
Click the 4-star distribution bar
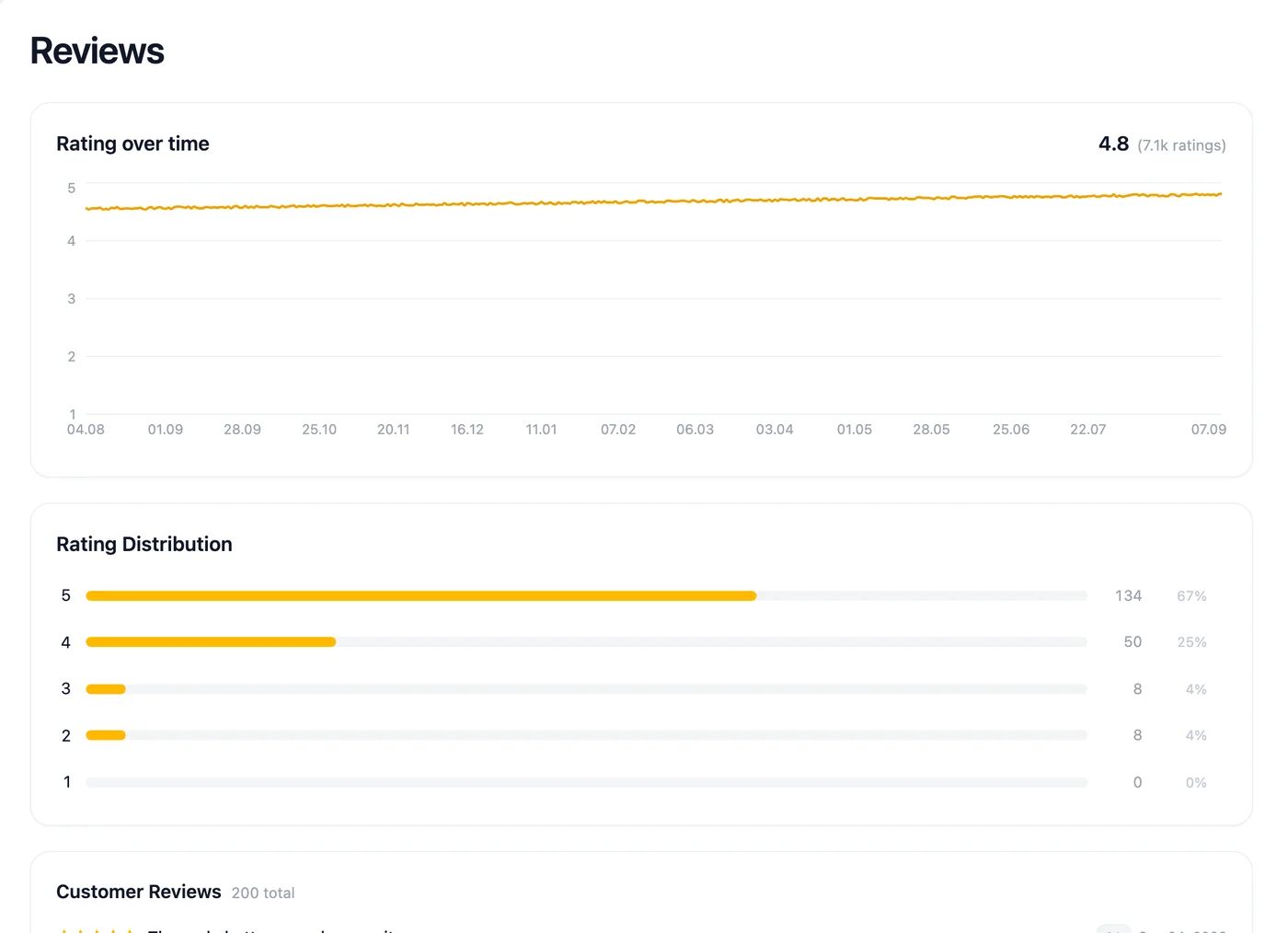587,642
